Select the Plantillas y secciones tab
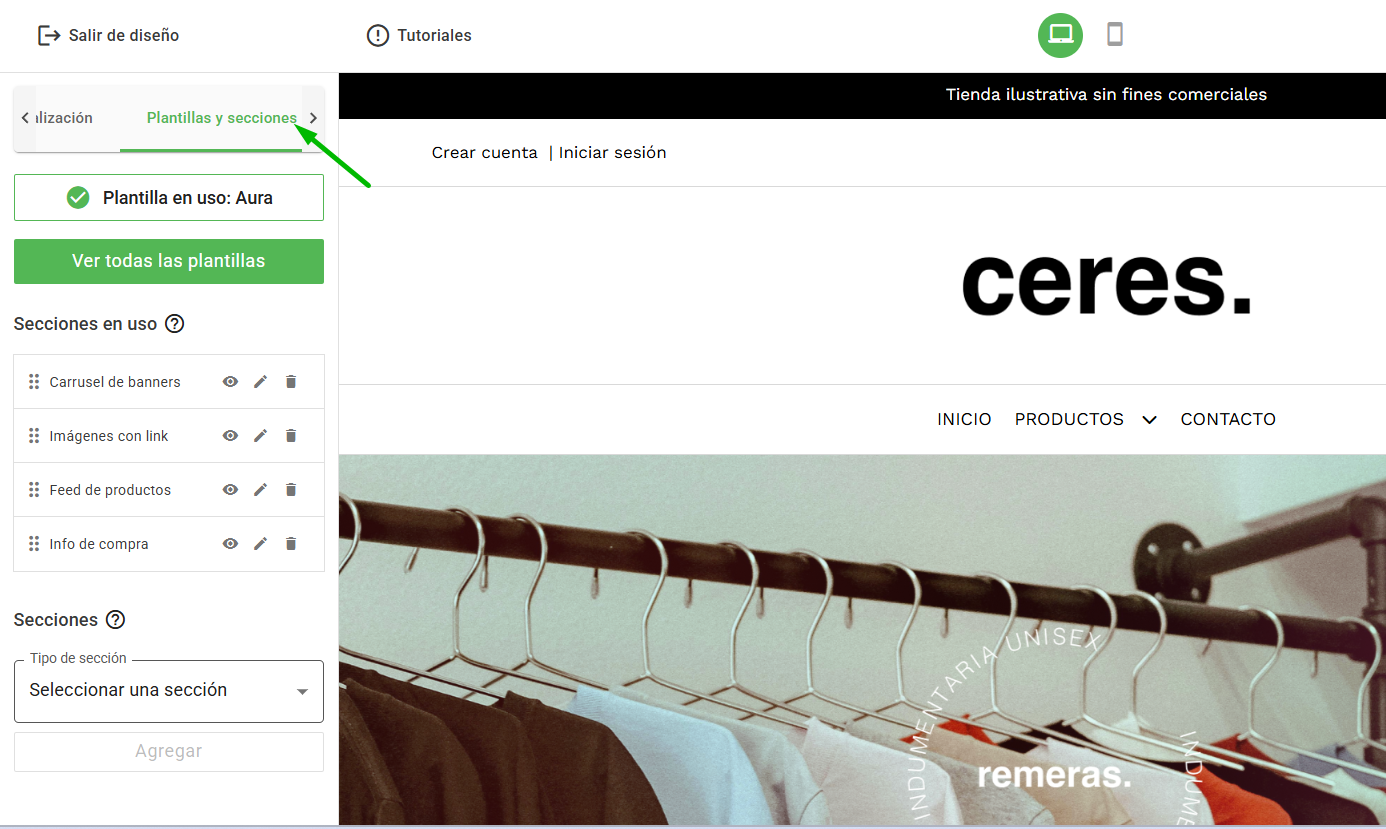The width and height of the screenshot is (1386, 829). (x=221, y=118)
